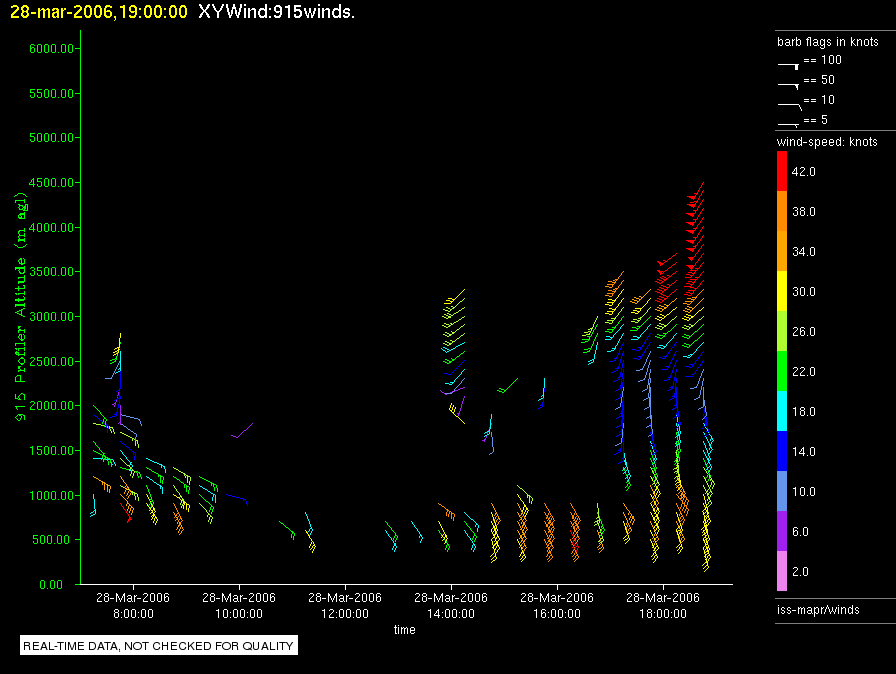
Task: Click the real-time data quality warning box
Action: (159, 646)
